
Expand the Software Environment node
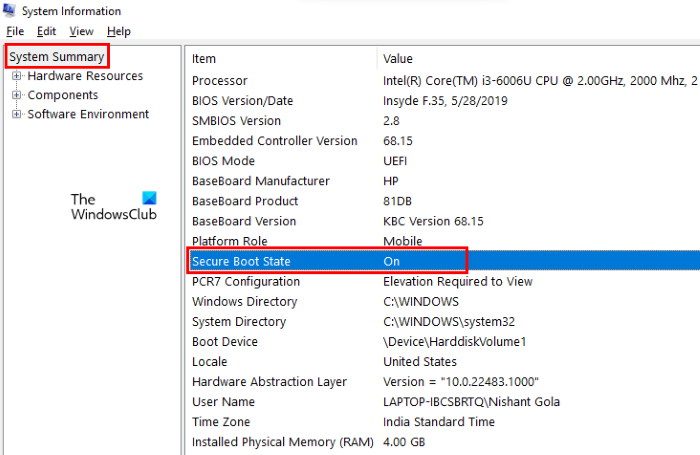point(16,114)
